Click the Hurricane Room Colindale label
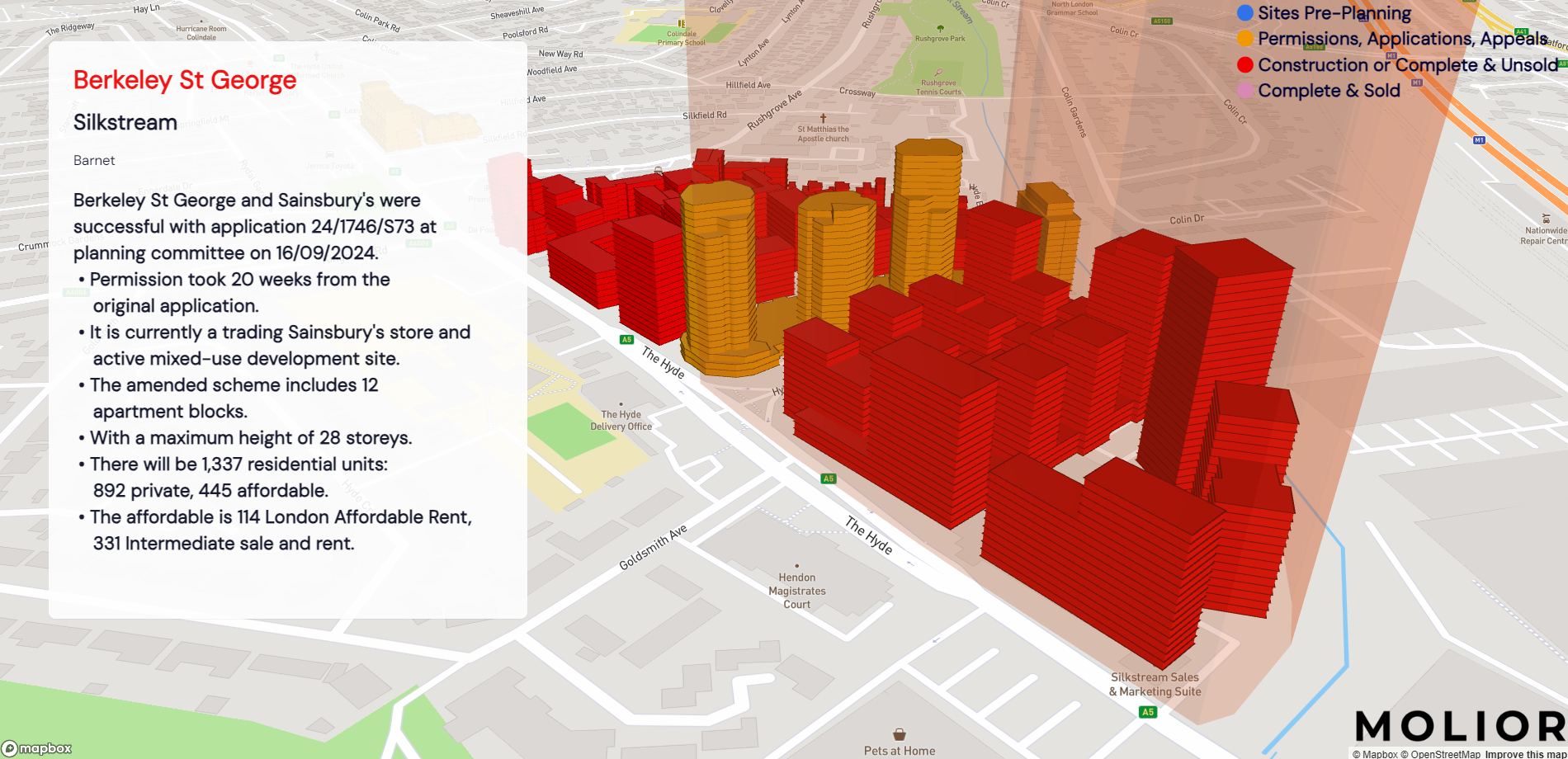Image resolution: width=1568 pixels, height=759 pixels. [201, 33]
